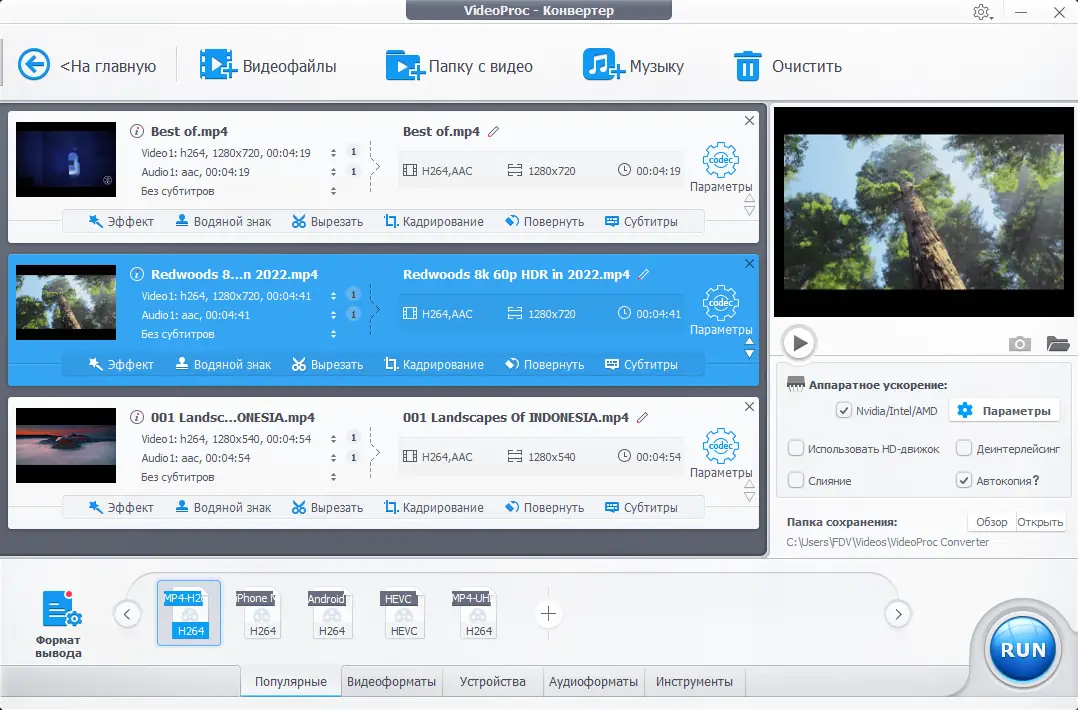This screenshot has width=1078, height=710.
Task: Show info icon for Redwoods 8...n 2022.mp4
Action: tap(137, 274)
